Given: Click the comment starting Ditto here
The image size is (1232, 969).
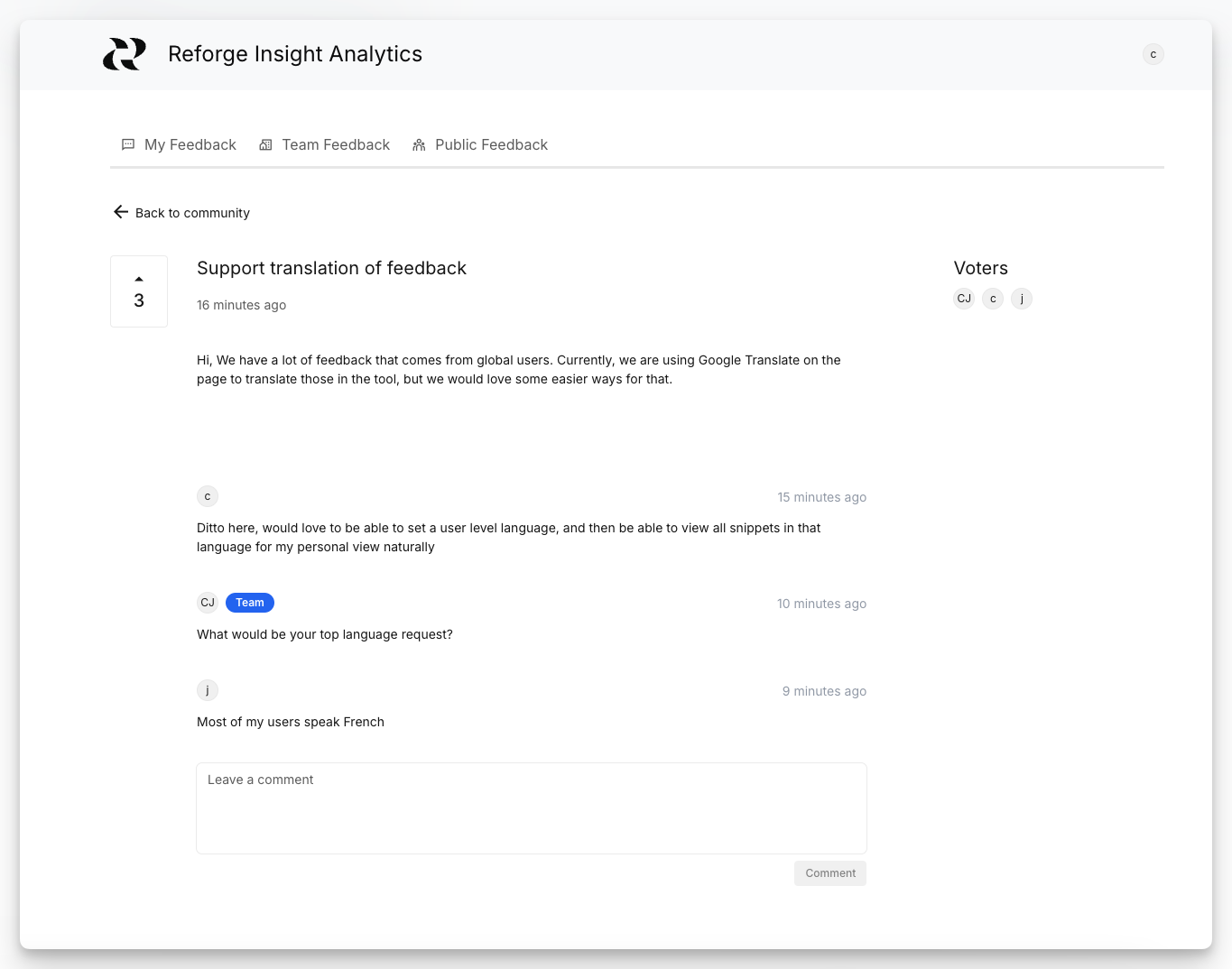Looking at the screenshot, I should [509, 538].
